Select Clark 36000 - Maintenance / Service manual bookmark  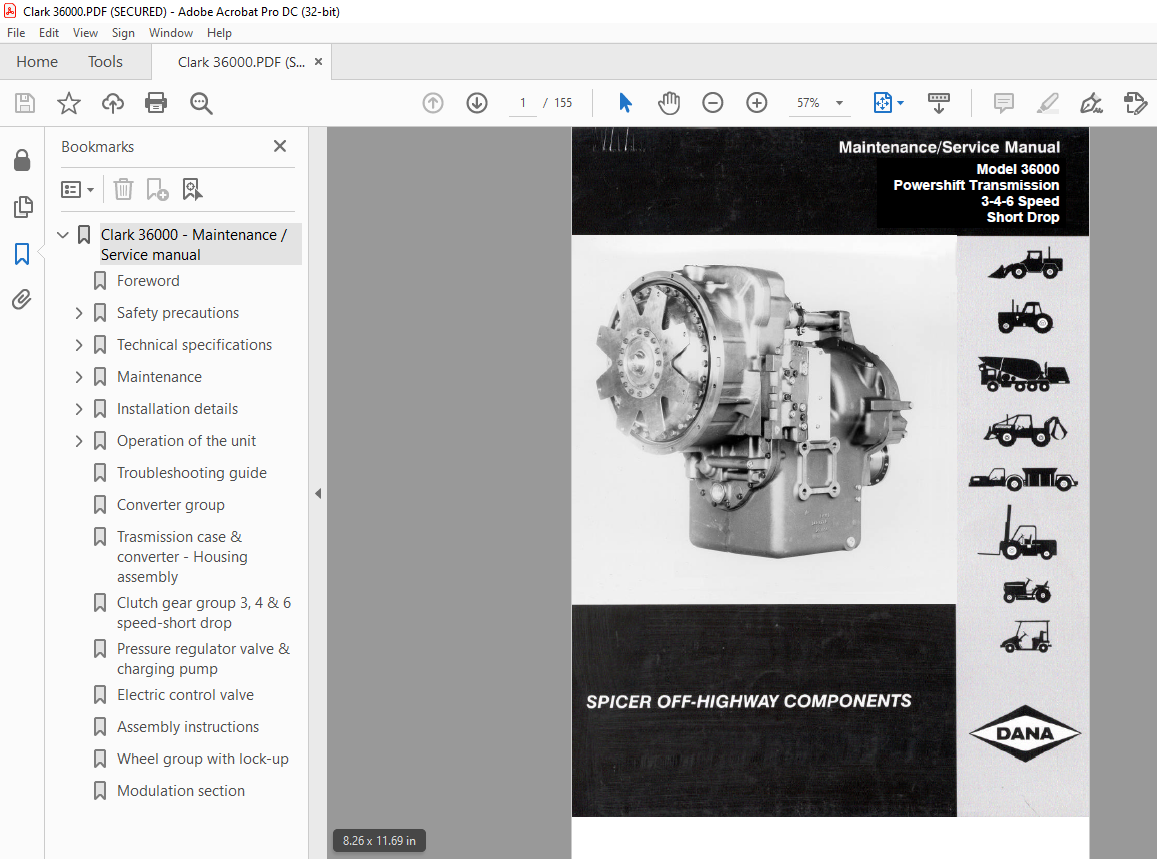pyautogui.click(x=200, y=244)
